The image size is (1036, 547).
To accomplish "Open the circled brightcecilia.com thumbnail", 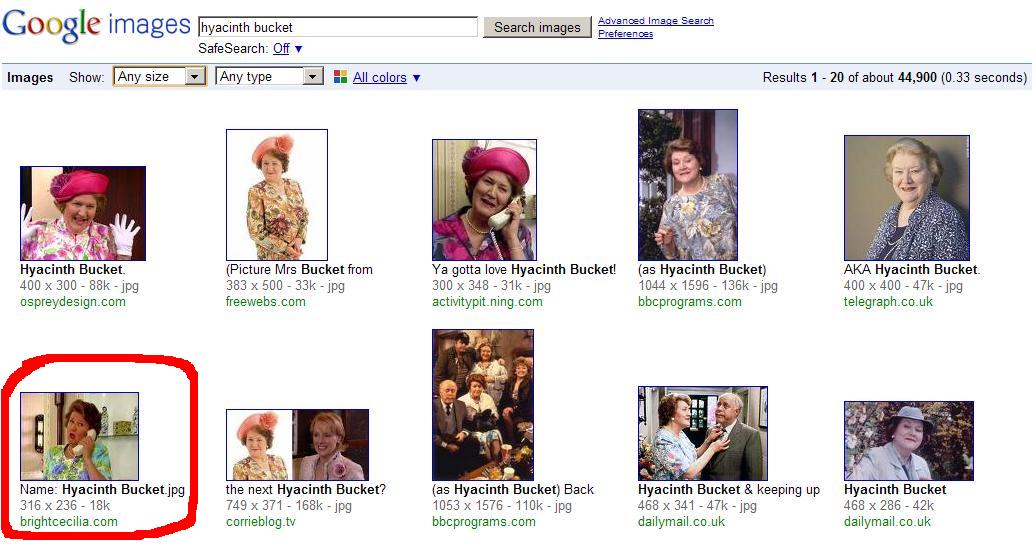I will [x=80, y=436].
